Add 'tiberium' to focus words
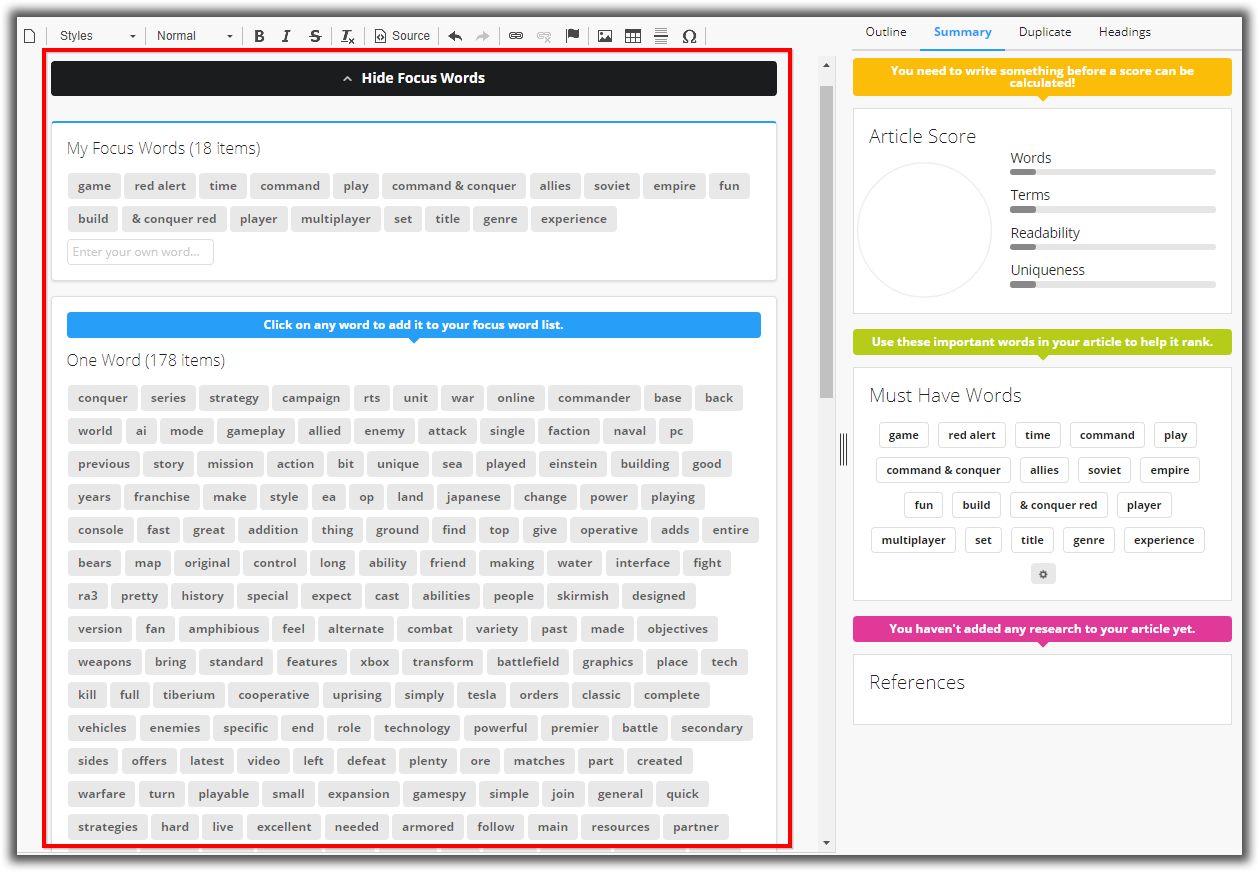 point(189,695)
